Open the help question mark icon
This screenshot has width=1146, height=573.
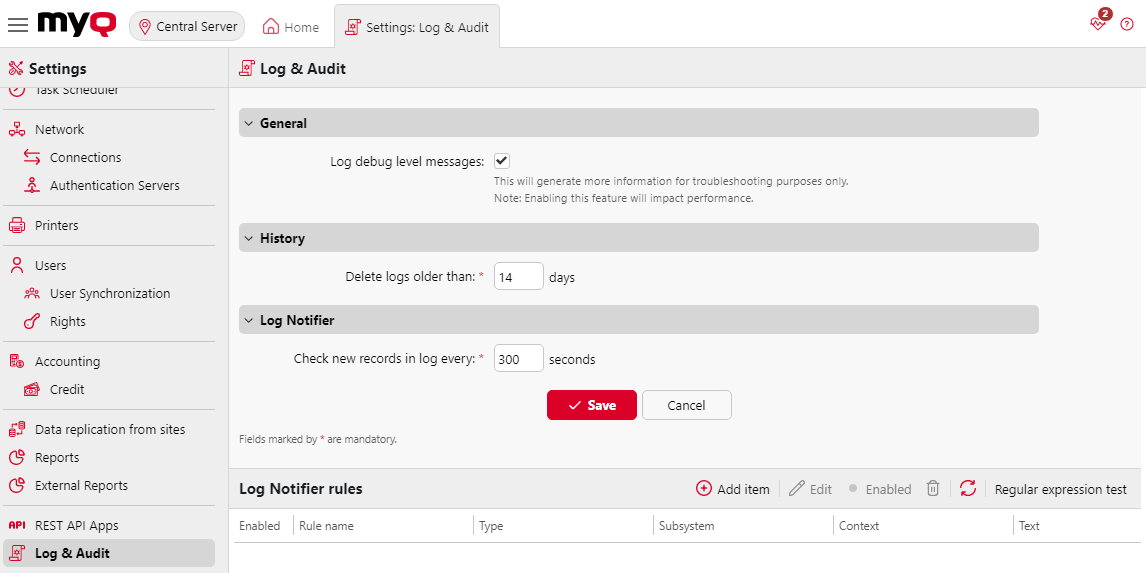[1127, 25]
